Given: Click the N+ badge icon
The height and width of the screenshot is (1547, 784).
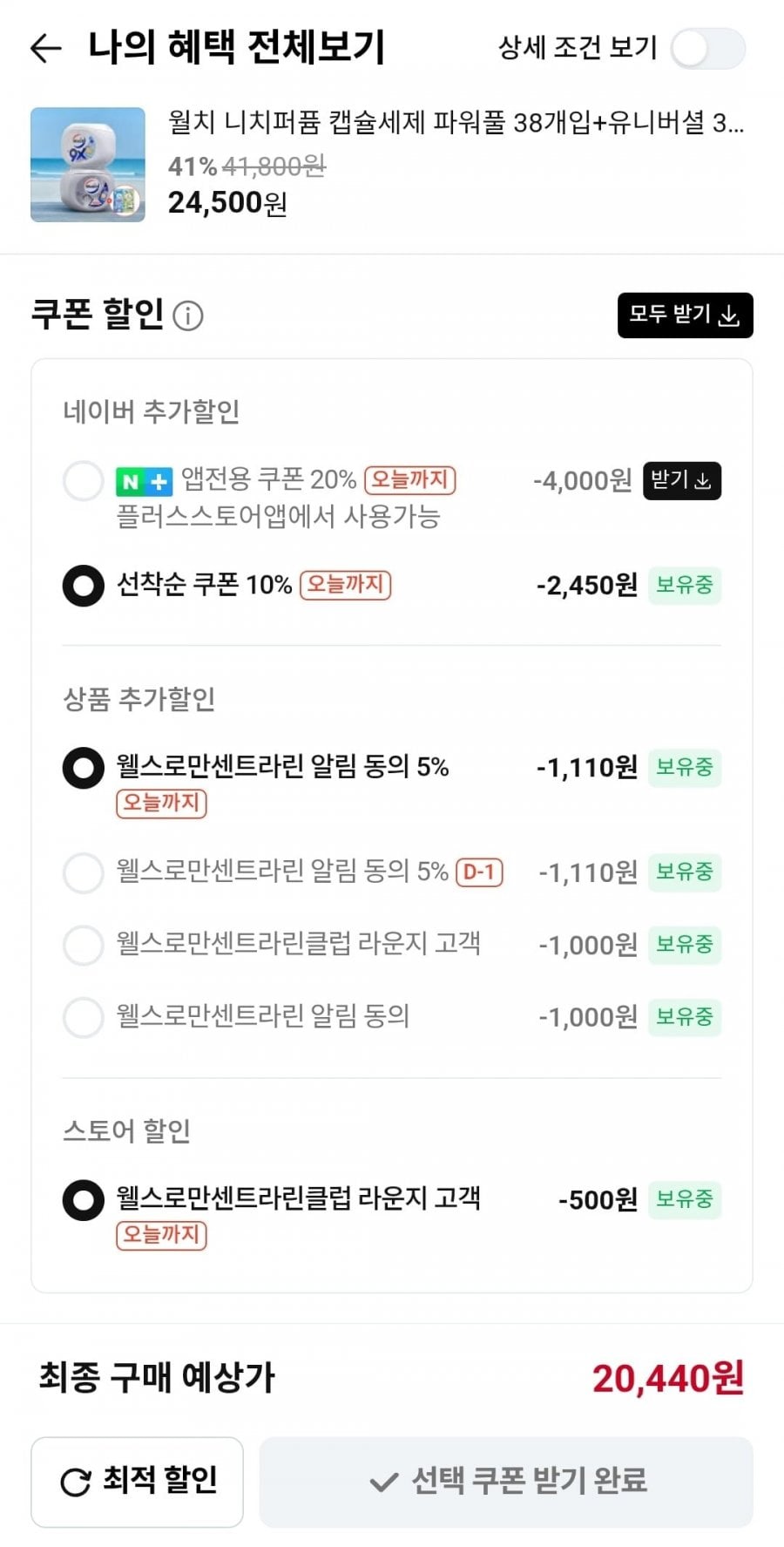Looking at the screenshot, I should tap(144, 481).
